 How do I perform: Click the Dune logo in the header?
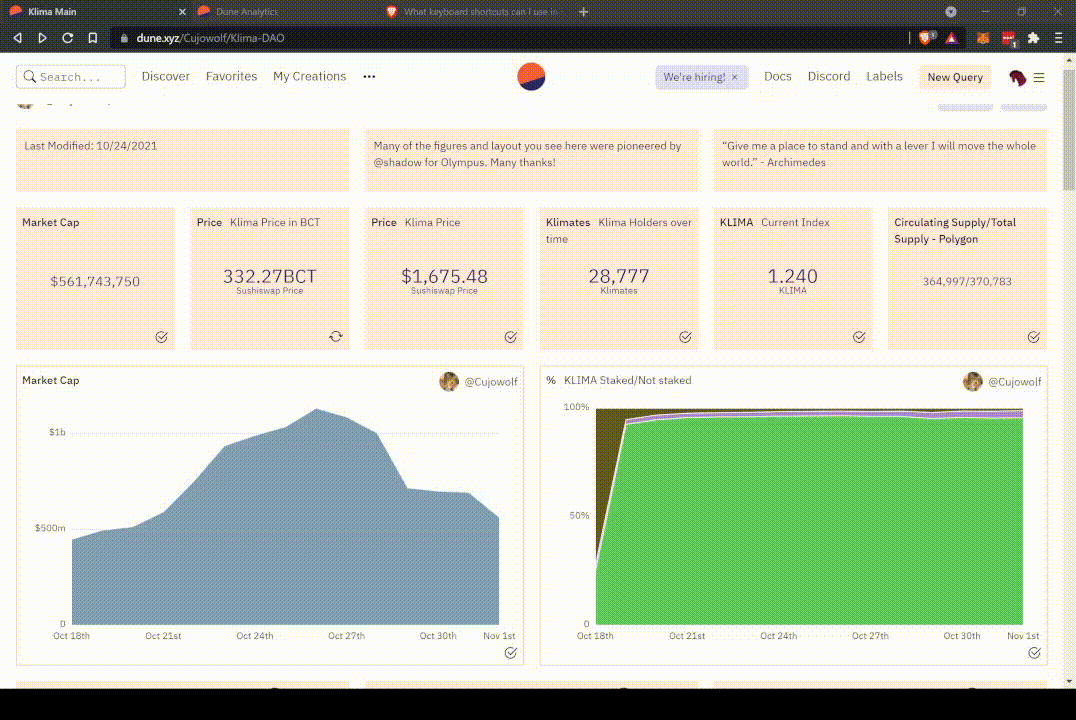coord(531,77)
